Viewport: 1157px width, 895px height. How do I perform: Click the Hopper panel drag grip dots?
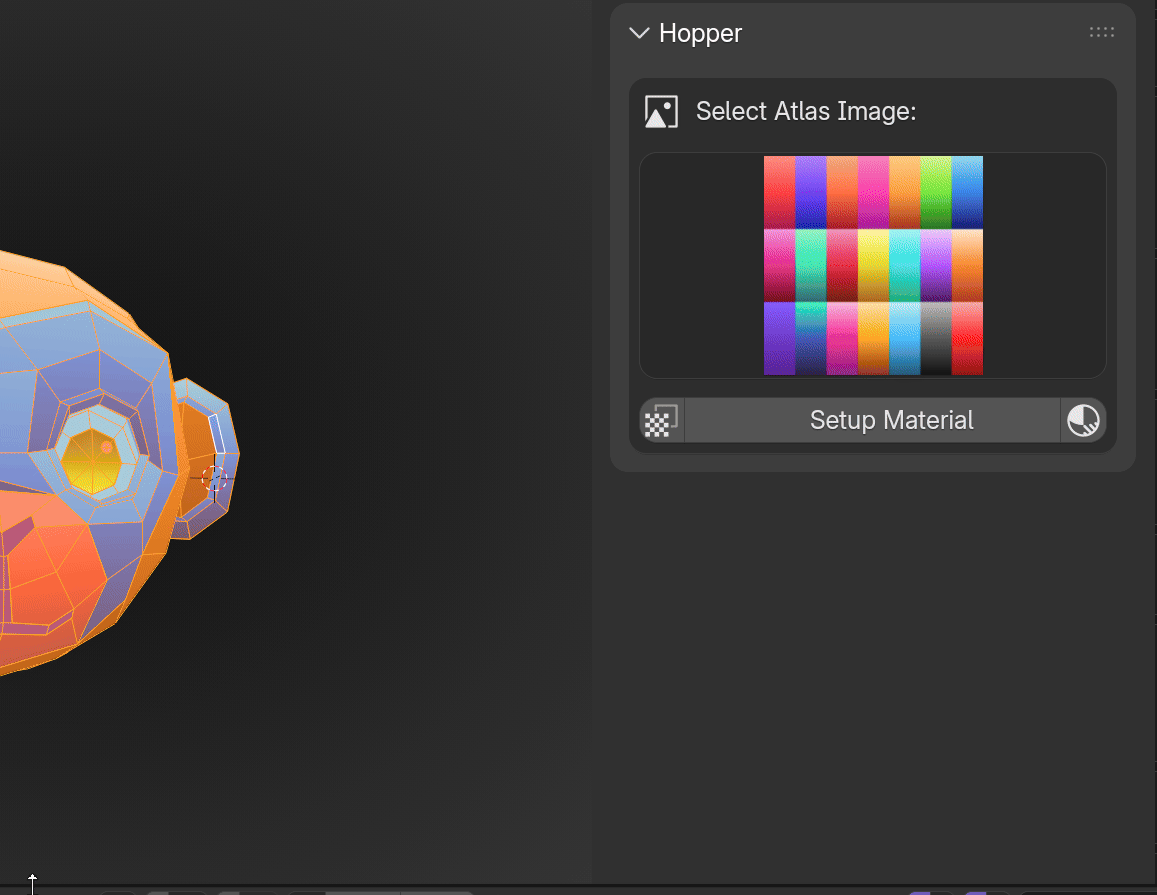click(1101, 33)
